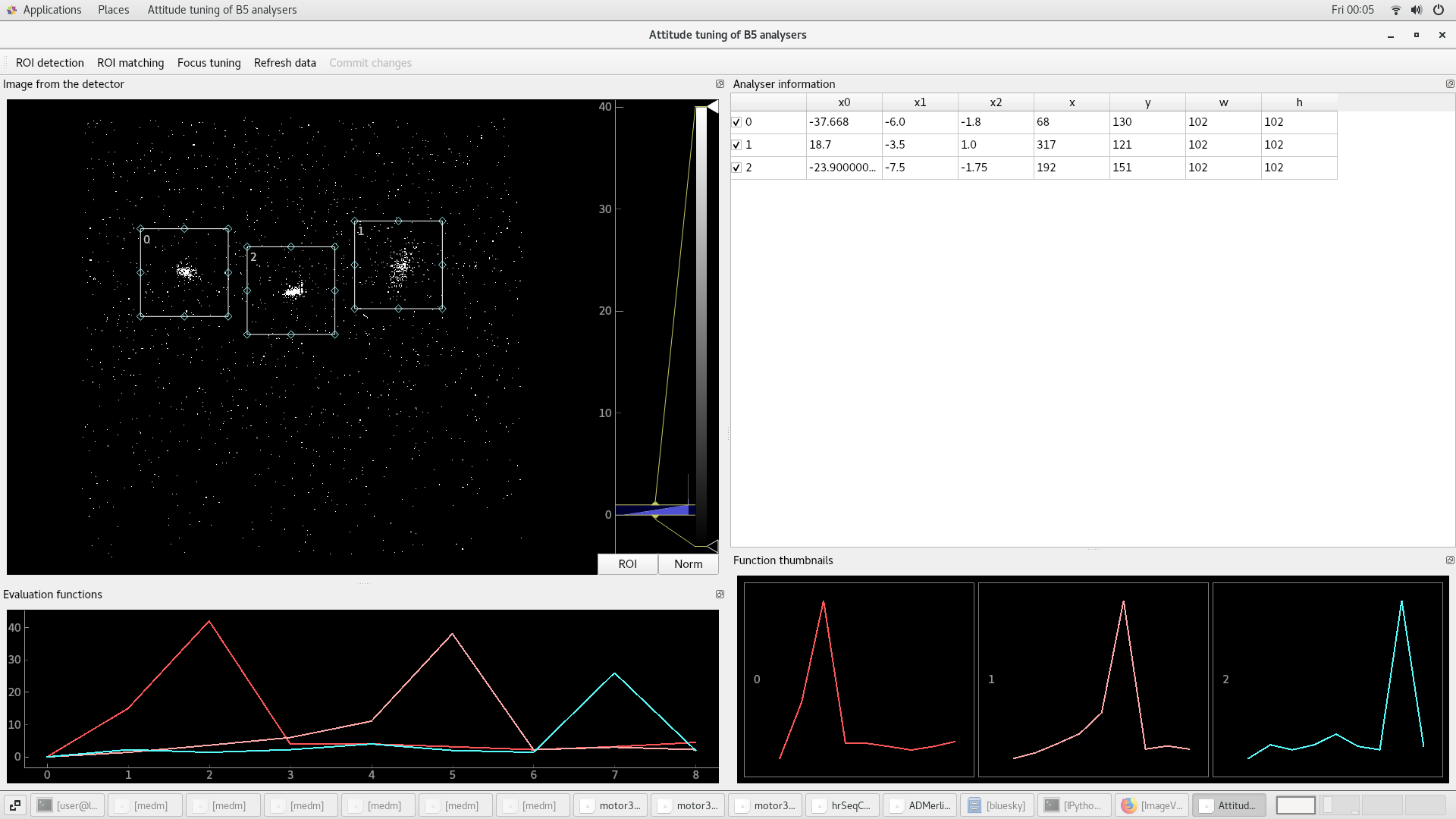Image resolution: width=1456 pixels, height=819 pixels.
Task: Uncheck analyser 1 checkbox in table
Action: 736,145
